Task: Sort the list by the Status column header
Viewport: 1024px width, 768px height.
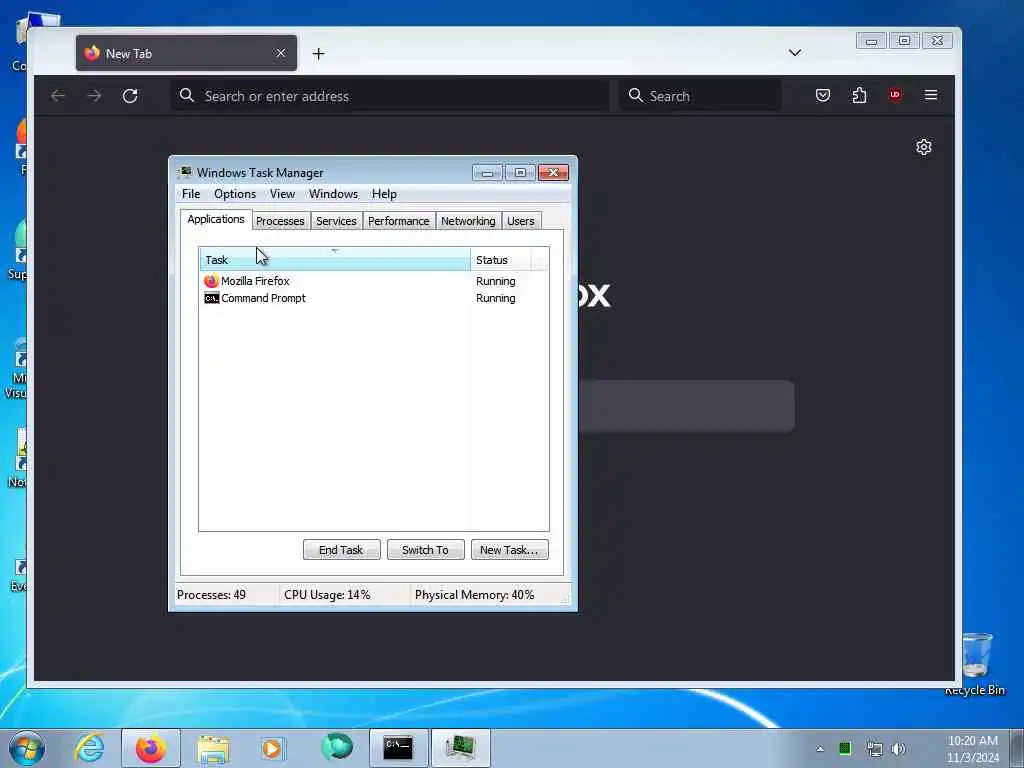Action: [x=500, y=260]
